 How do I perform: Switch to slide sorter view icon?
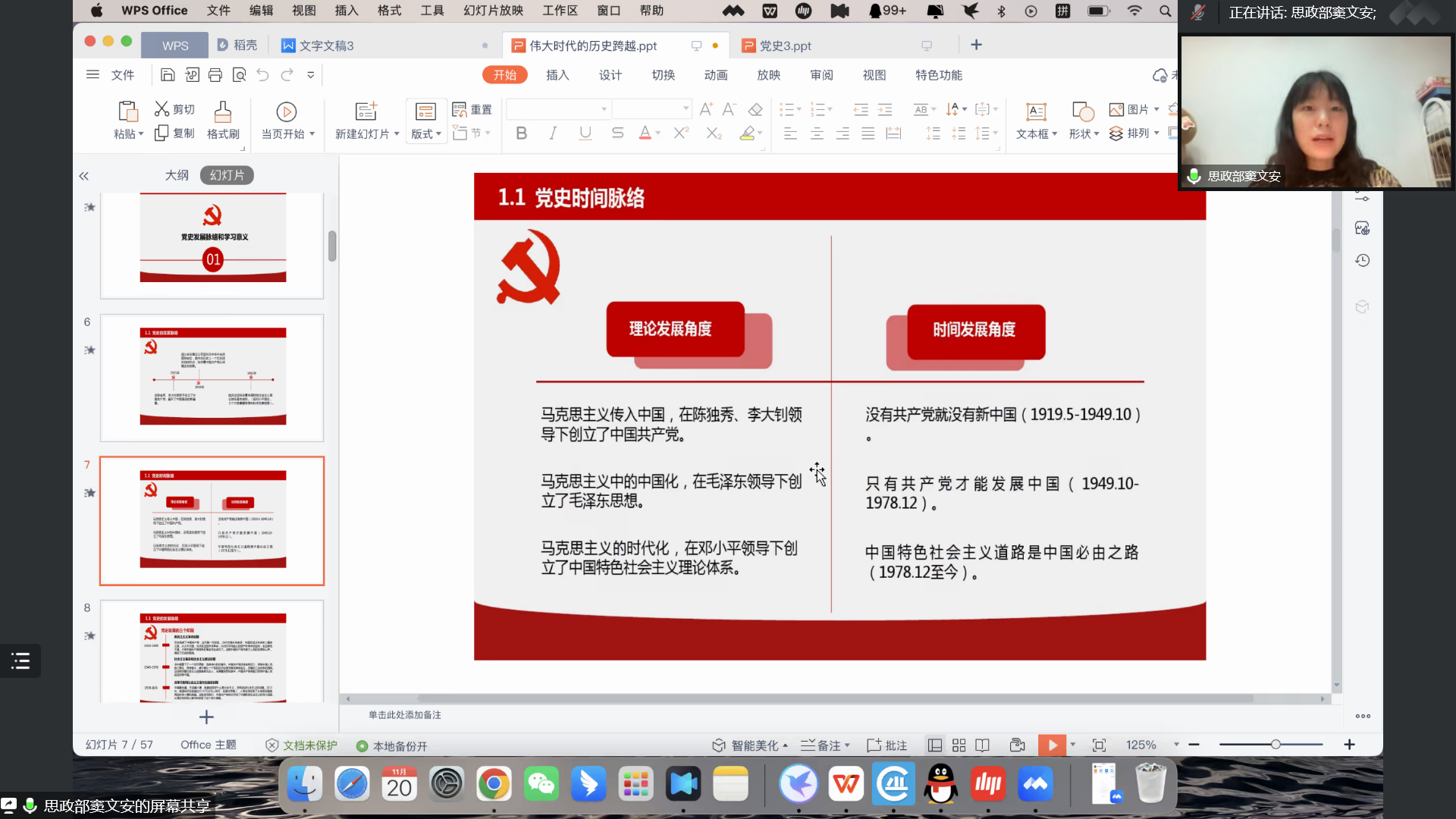(x=959, y=745)
